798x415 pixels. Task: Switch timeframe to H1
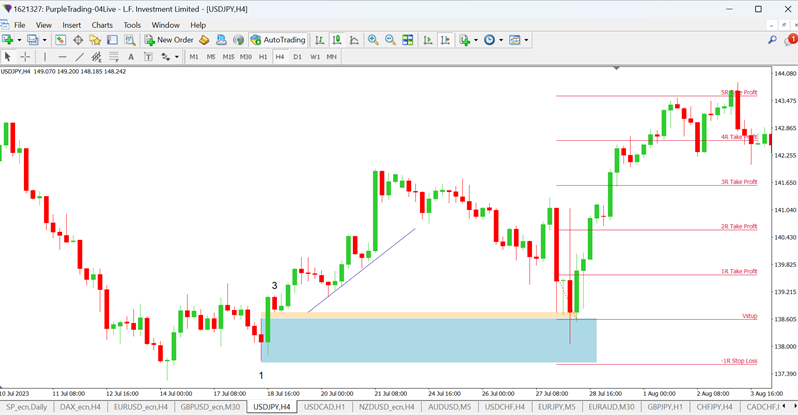click(263, 57)
